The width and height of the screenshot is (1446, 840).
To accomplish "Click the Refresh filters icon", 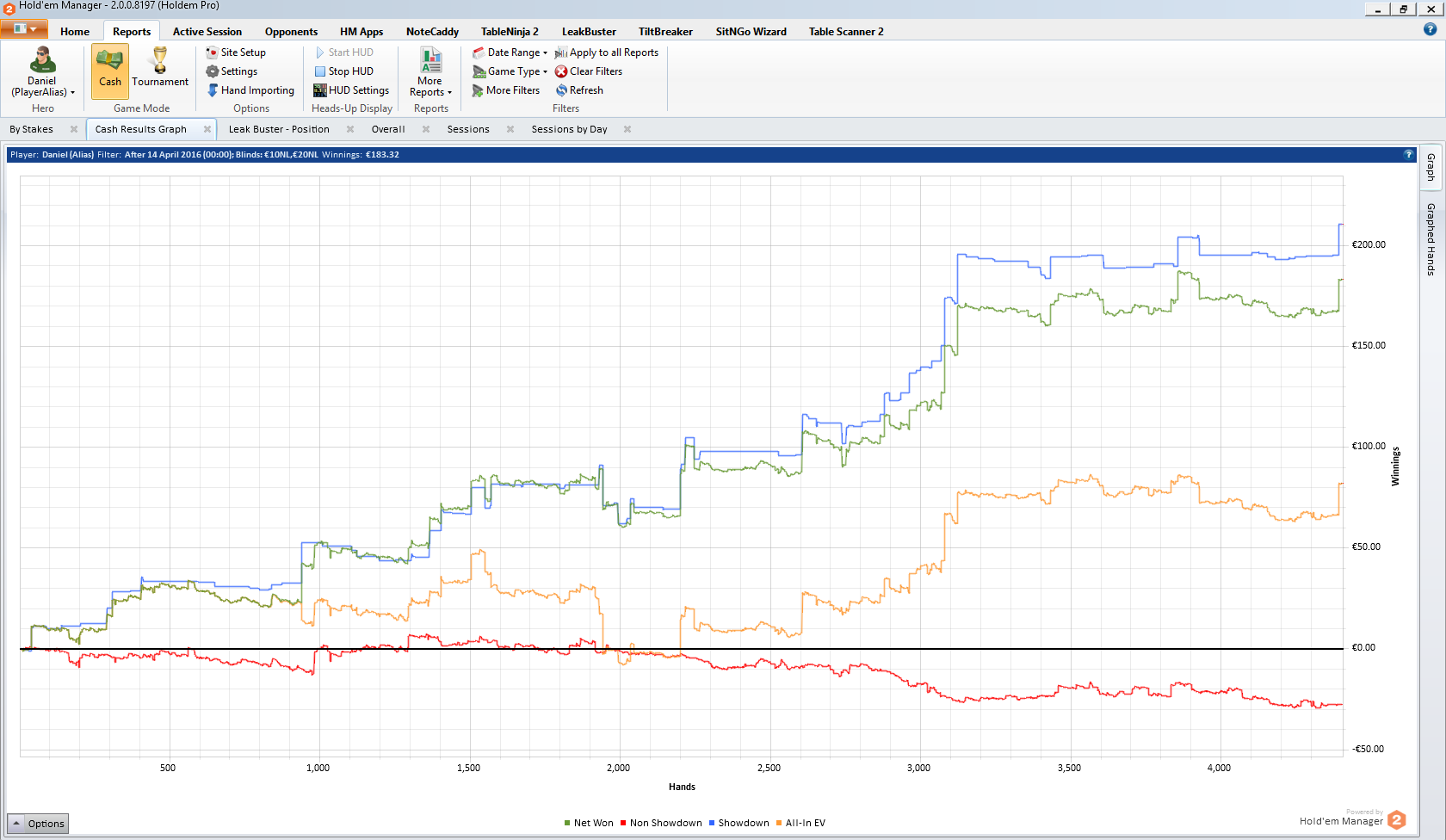I will (x=561, y=90).
